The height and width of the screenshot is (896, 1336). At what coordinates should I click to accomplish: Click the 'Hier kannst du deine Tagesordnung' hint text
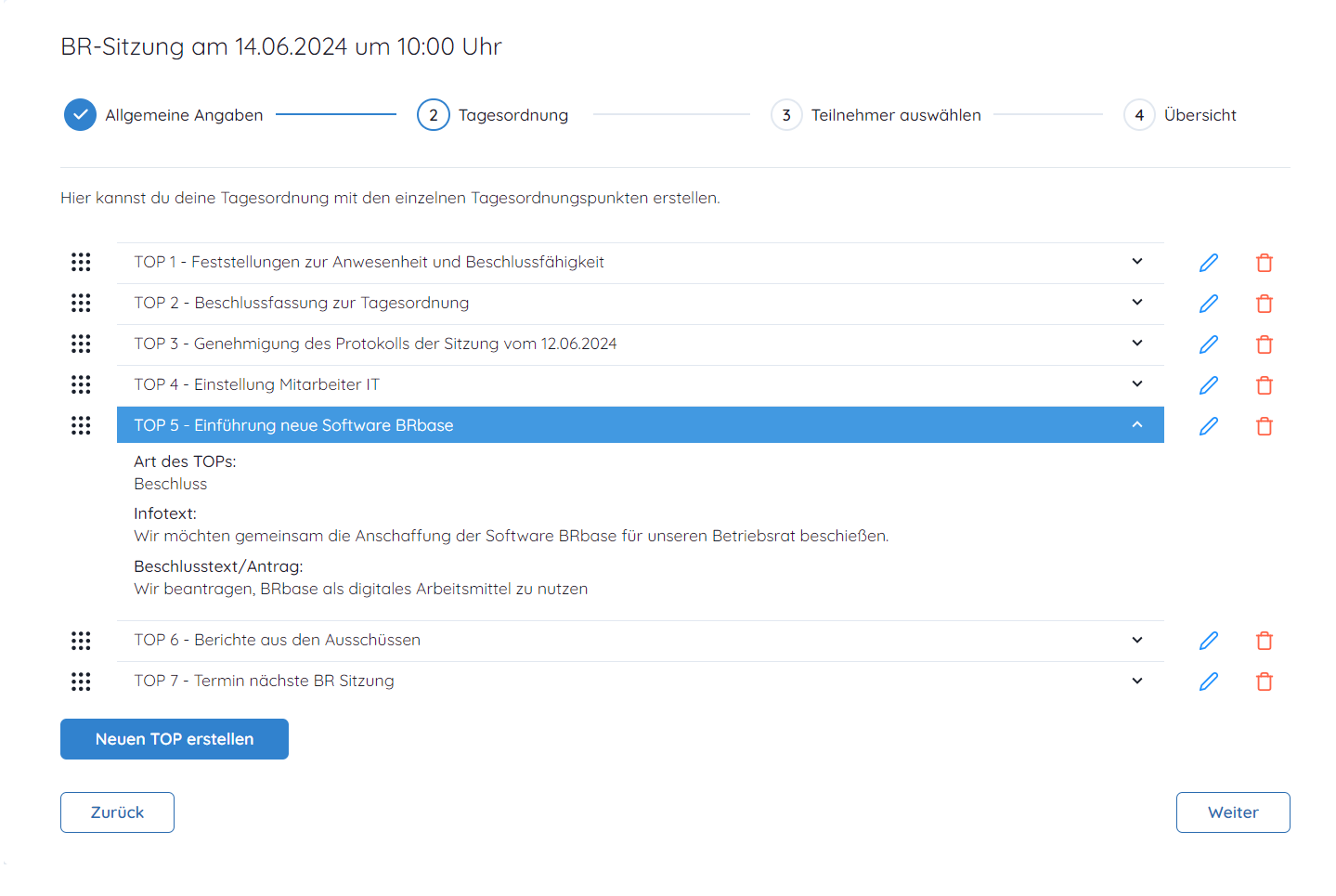390,198
